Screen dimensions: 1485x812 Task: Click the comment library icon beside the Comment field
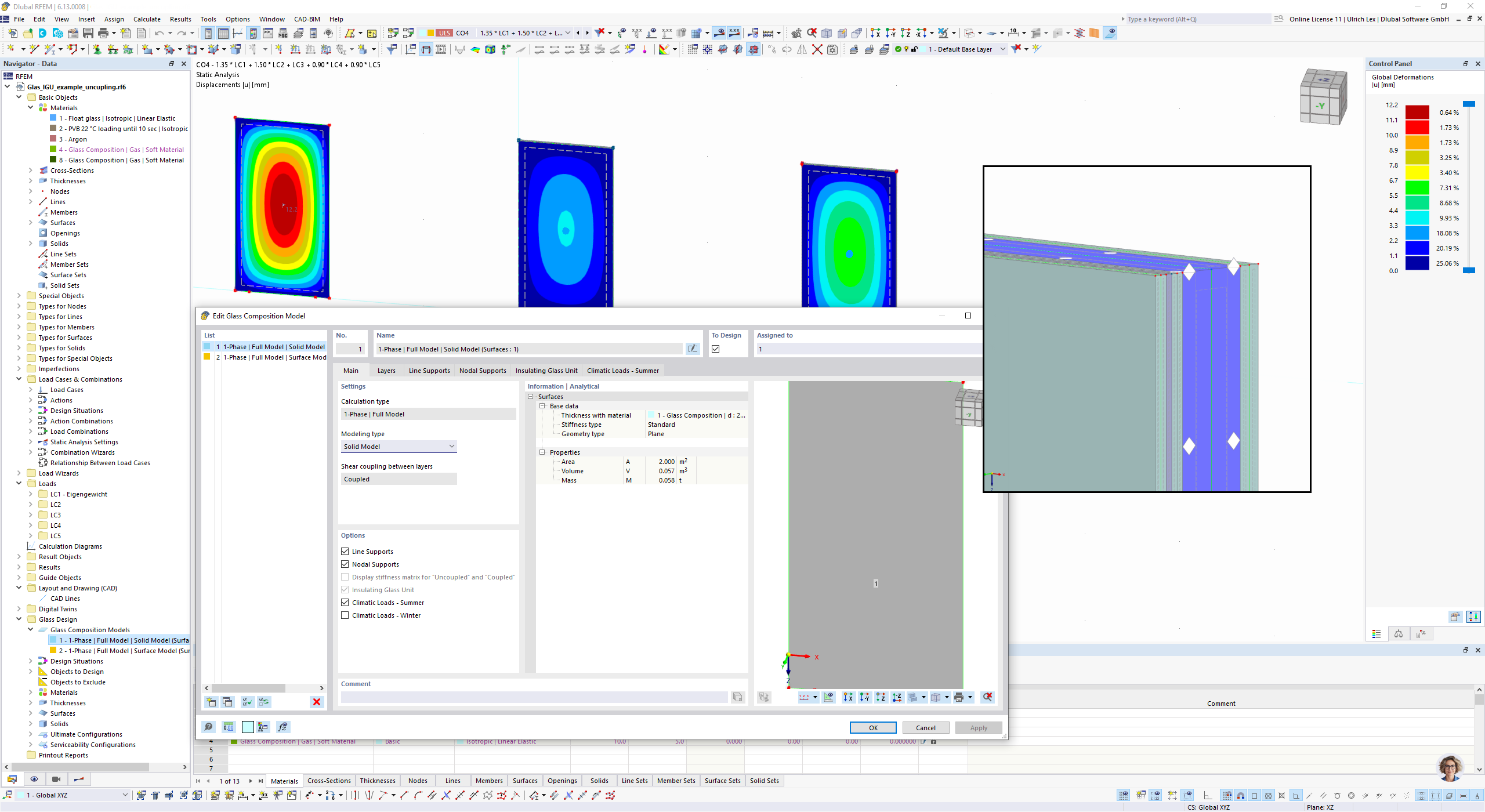pyautogui.click(x=737, y=697)
